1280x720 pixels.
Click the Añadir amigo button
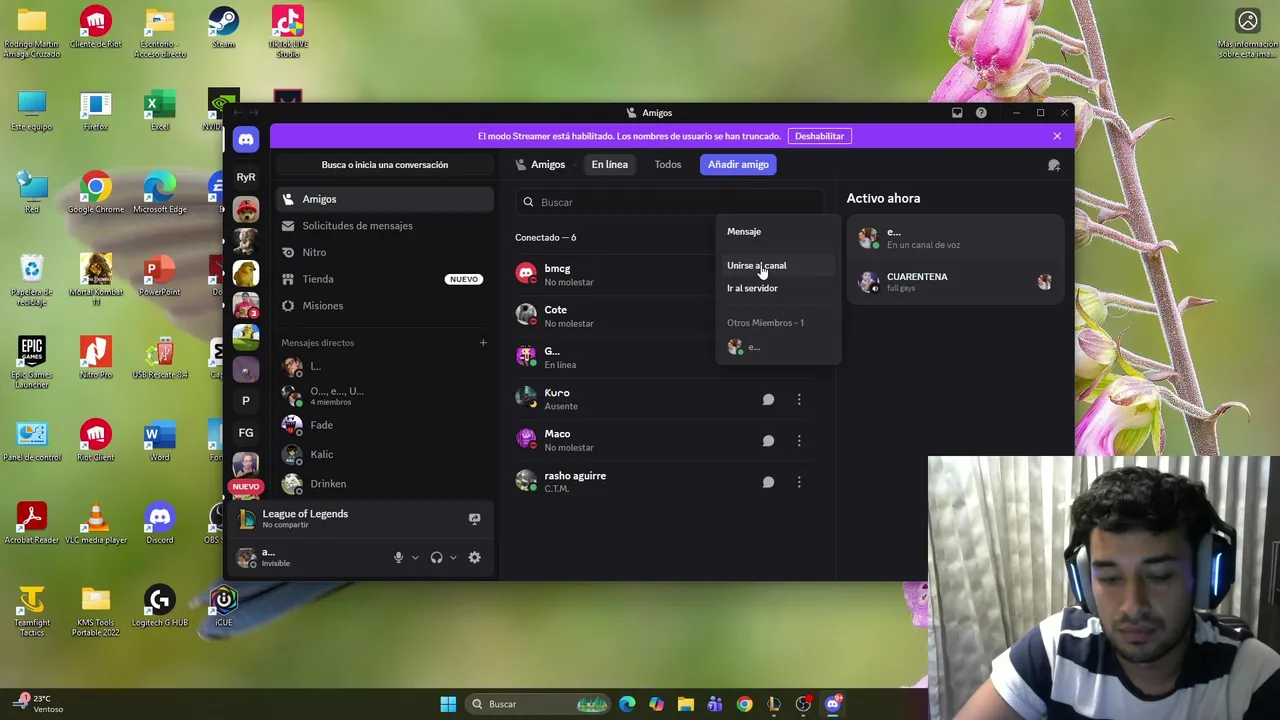[x=738, y=165]
